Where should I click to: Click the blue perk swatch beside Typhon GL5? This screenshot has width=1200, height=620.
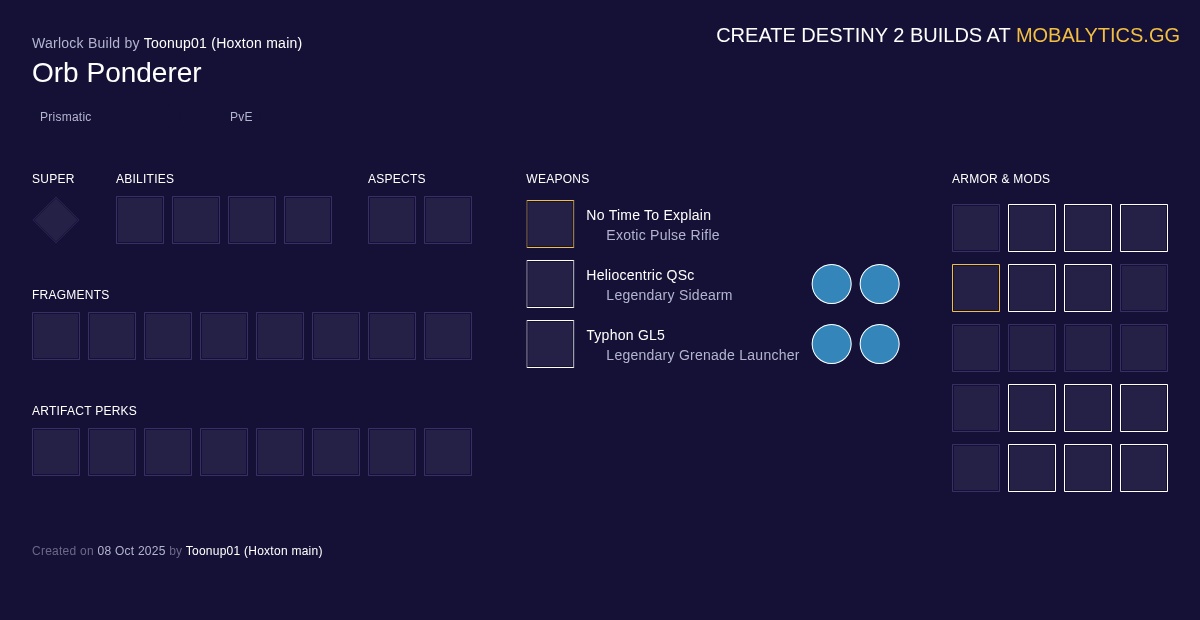click(x=832, y=344)
